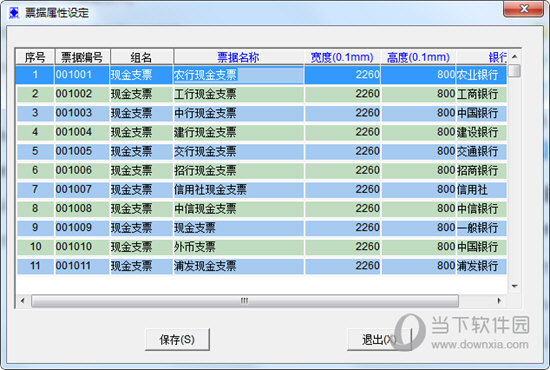Viewport: 550px width, 370px height.
Task: Click the 票据编号 column header
Action: 82,57
